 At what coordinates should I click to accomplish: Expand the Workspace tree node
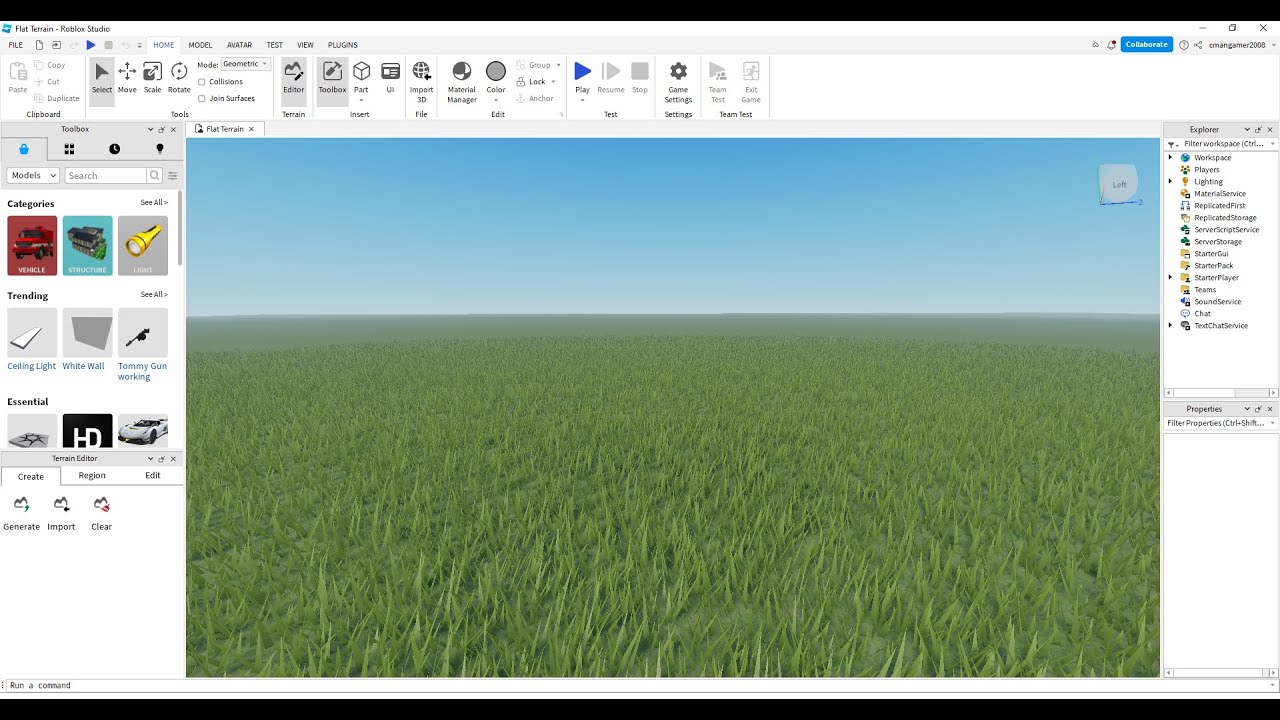(1170, 158)
